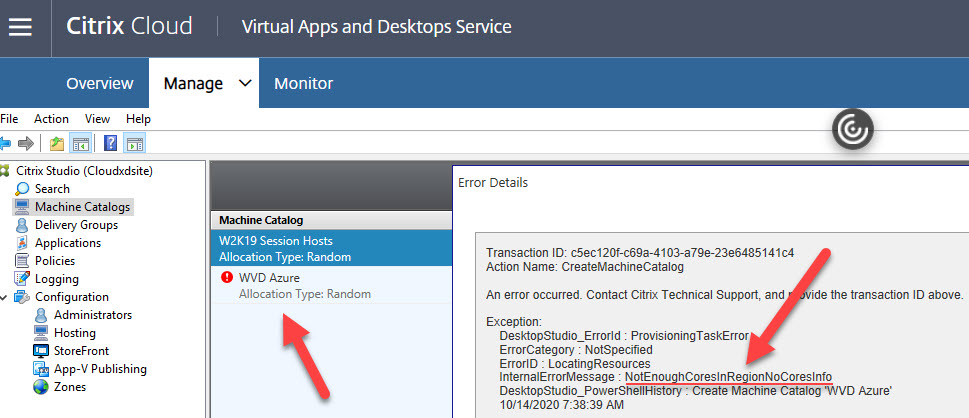969x418 pixels.
Task: Open the Action menu
Action: (51, 119)
